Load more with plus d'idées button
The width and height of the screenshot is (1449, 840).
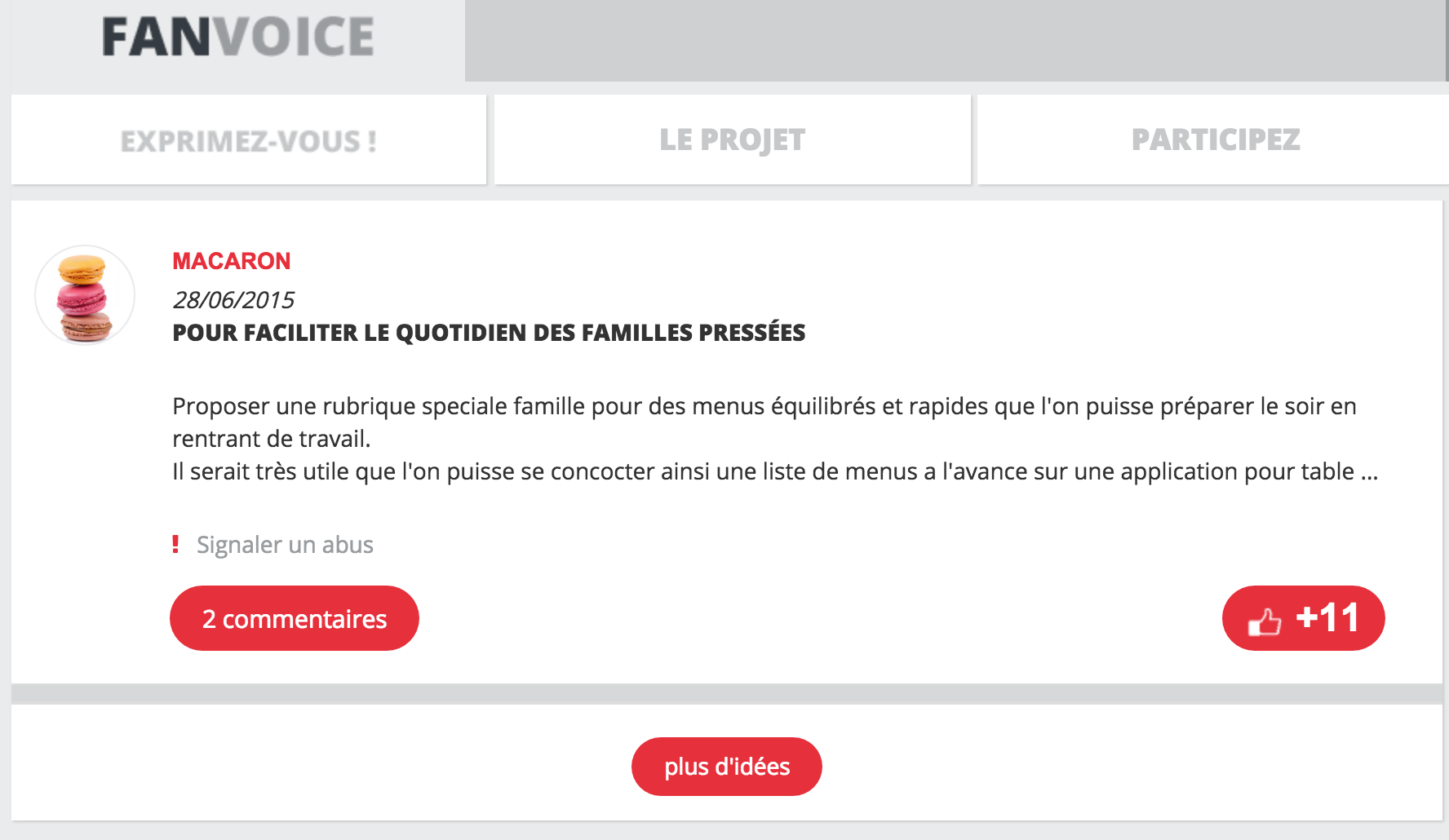(x=726, y=767)
